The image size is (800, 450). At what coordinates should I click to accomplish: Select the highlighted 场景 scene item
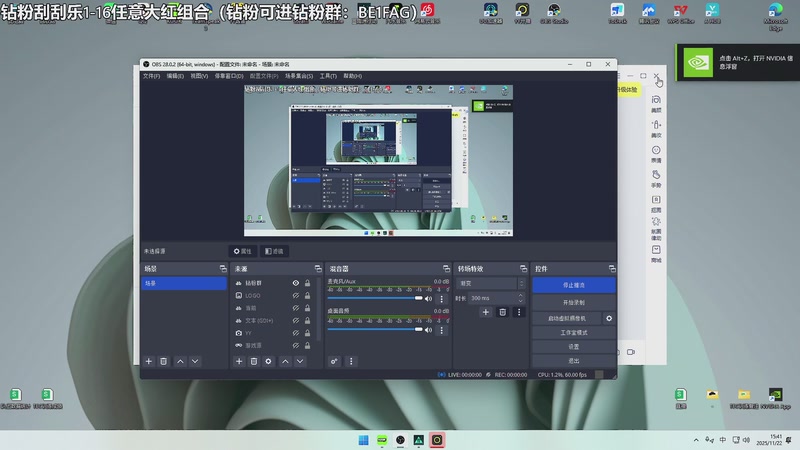click(x=184, y=283)
